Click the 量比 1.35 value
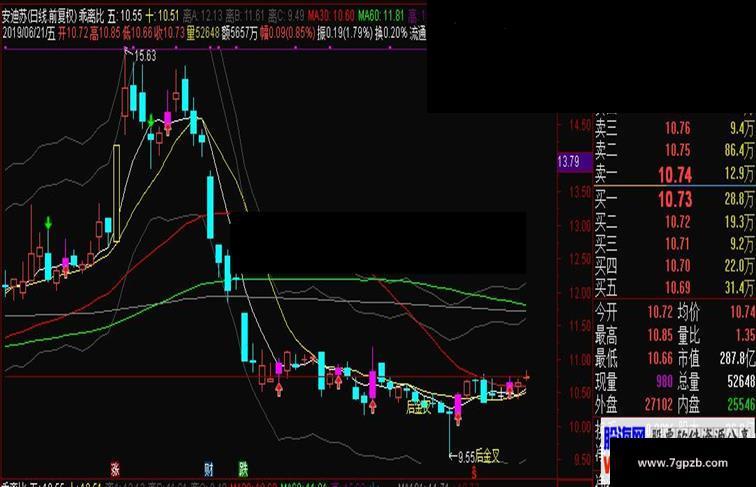The width and height of the screenshot is (756, 487). click(745, 335)
